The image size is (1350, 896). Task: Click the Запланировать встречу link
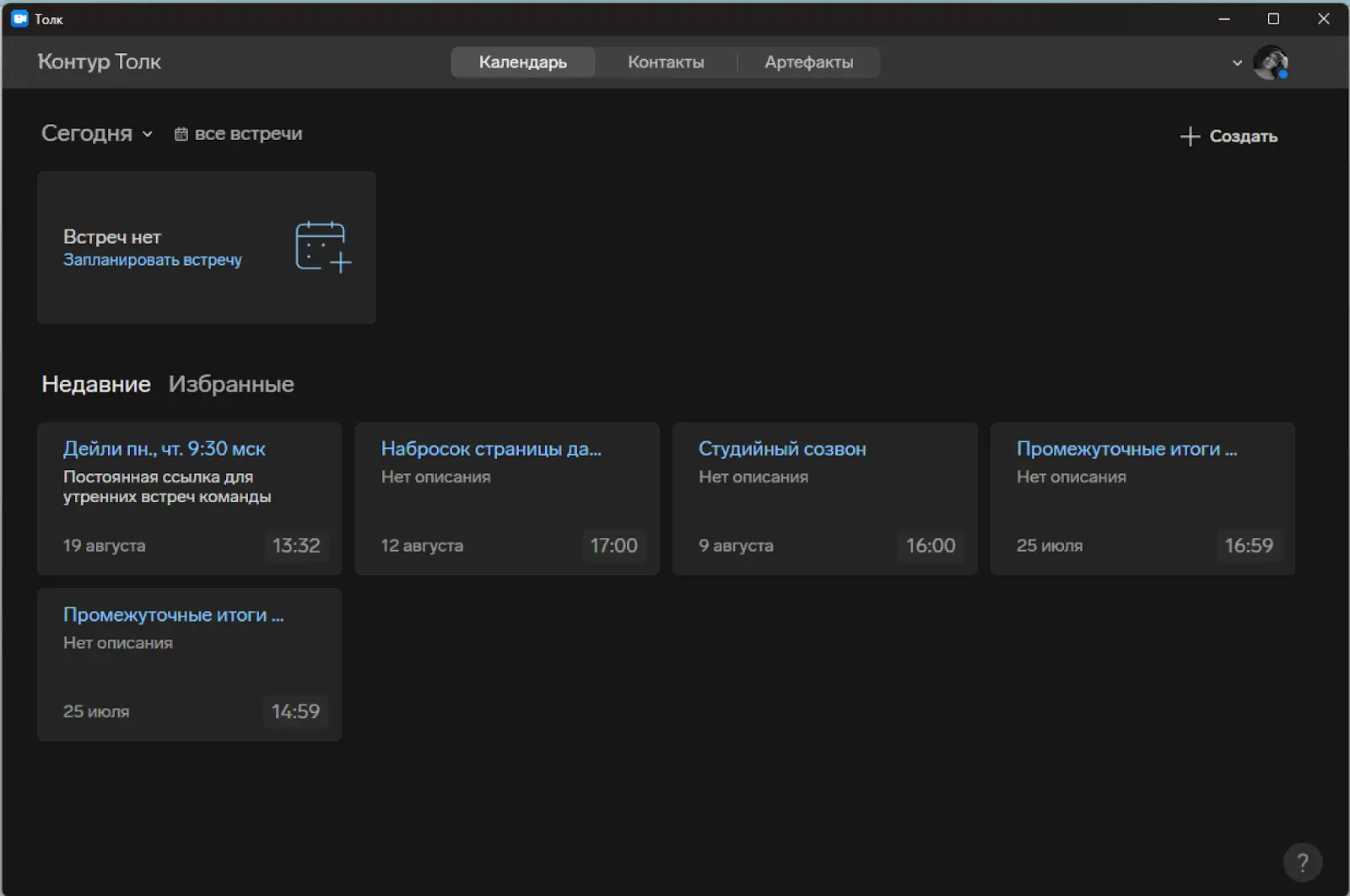tap(153, 260)
